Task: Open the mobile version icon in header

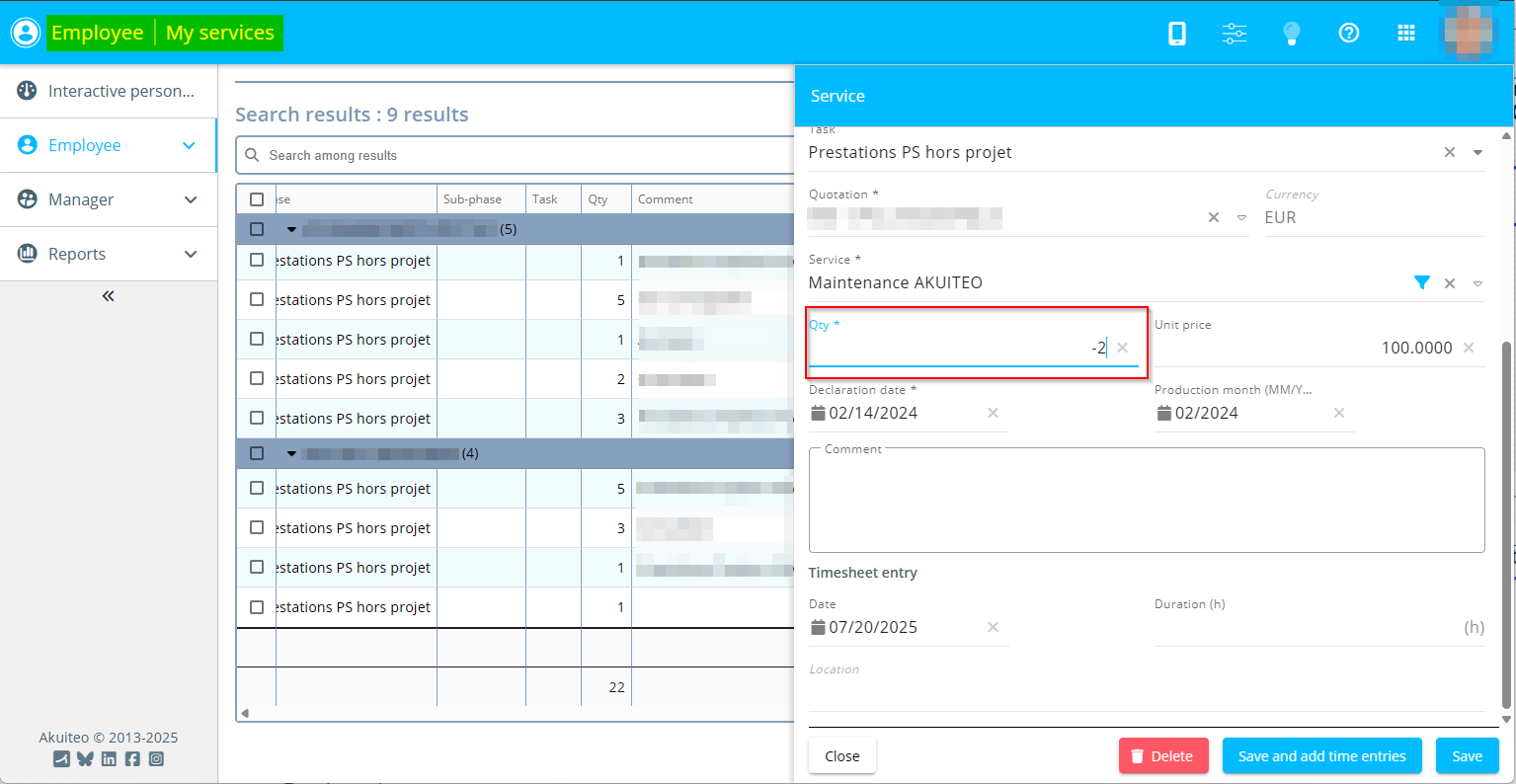Action: tap(1176, 33)
